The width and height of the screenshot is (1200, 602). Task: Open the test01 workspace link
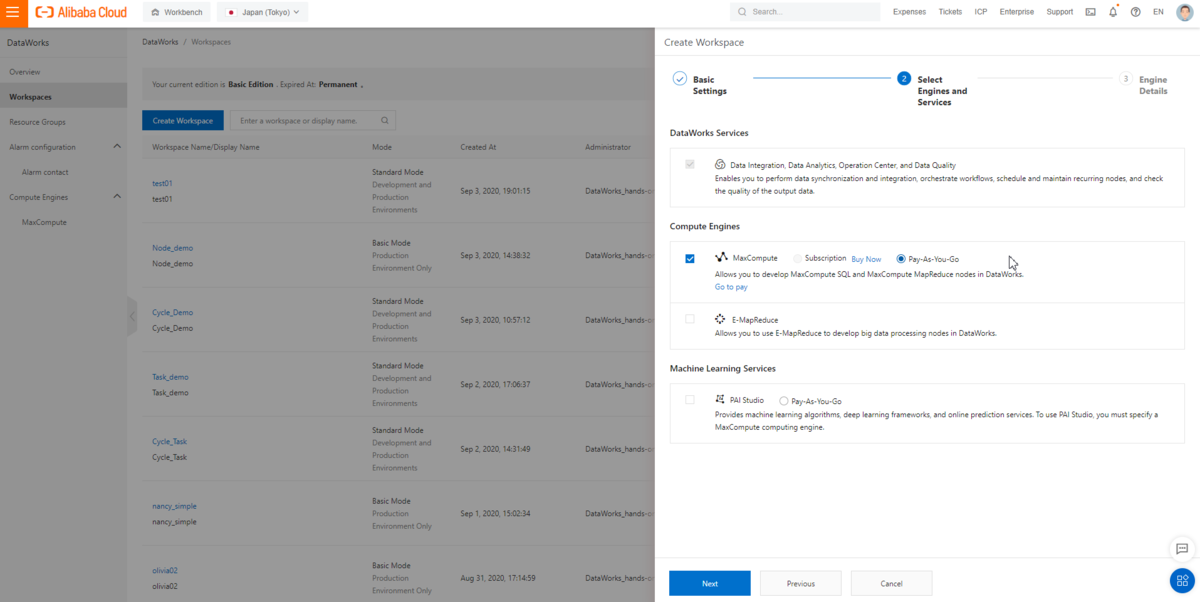[x=162, y=183]
